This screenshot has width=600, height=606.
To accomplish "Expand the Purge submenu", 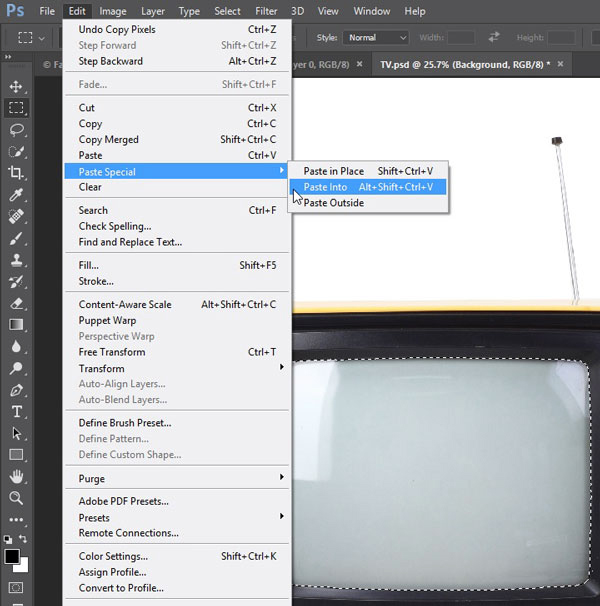I will 282,477.
